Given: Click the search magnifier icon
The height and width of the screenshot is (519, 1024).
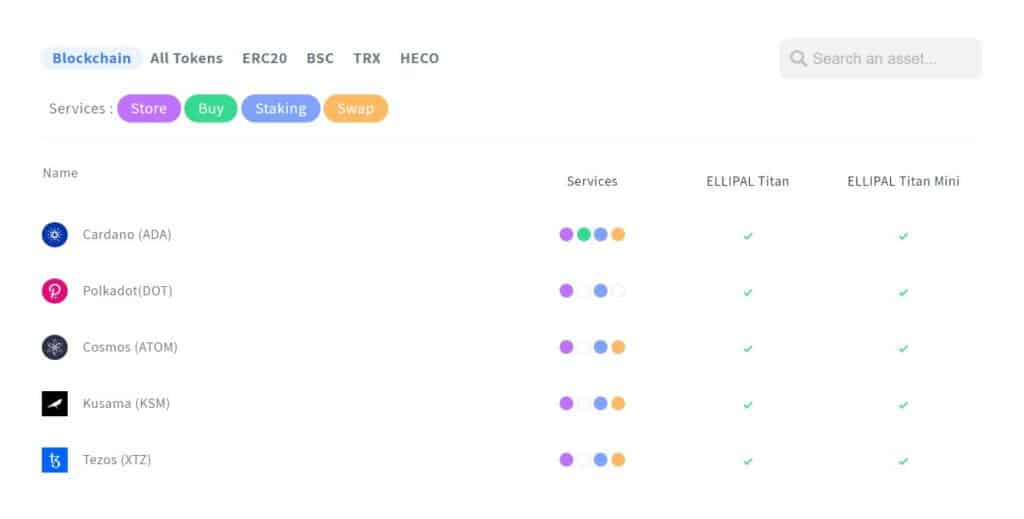Looking at the screenshot, I should [x=798, y=59].
